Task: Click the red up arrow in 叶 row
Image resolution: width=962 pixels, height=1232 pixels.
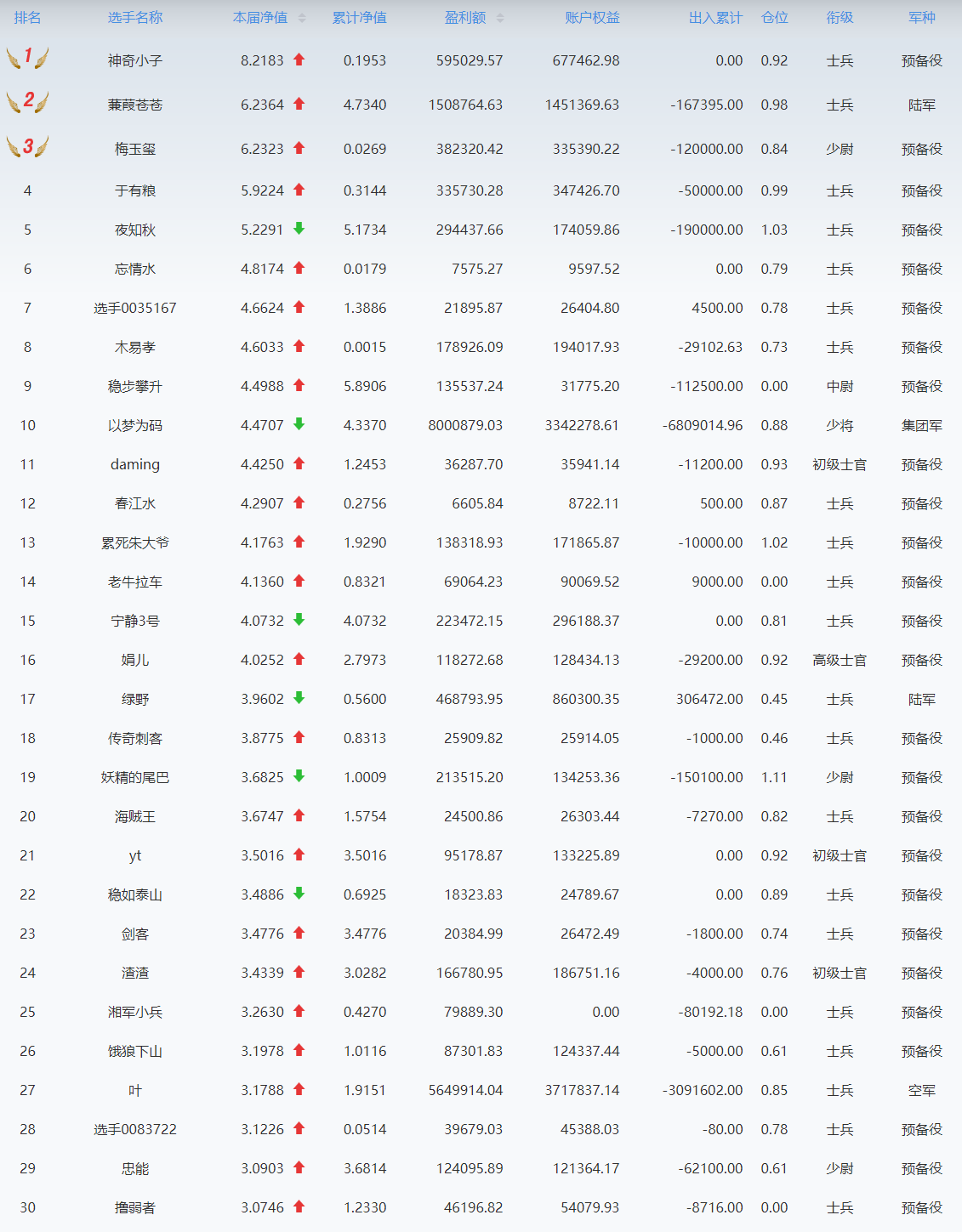Action: [x=299, y=1089]
